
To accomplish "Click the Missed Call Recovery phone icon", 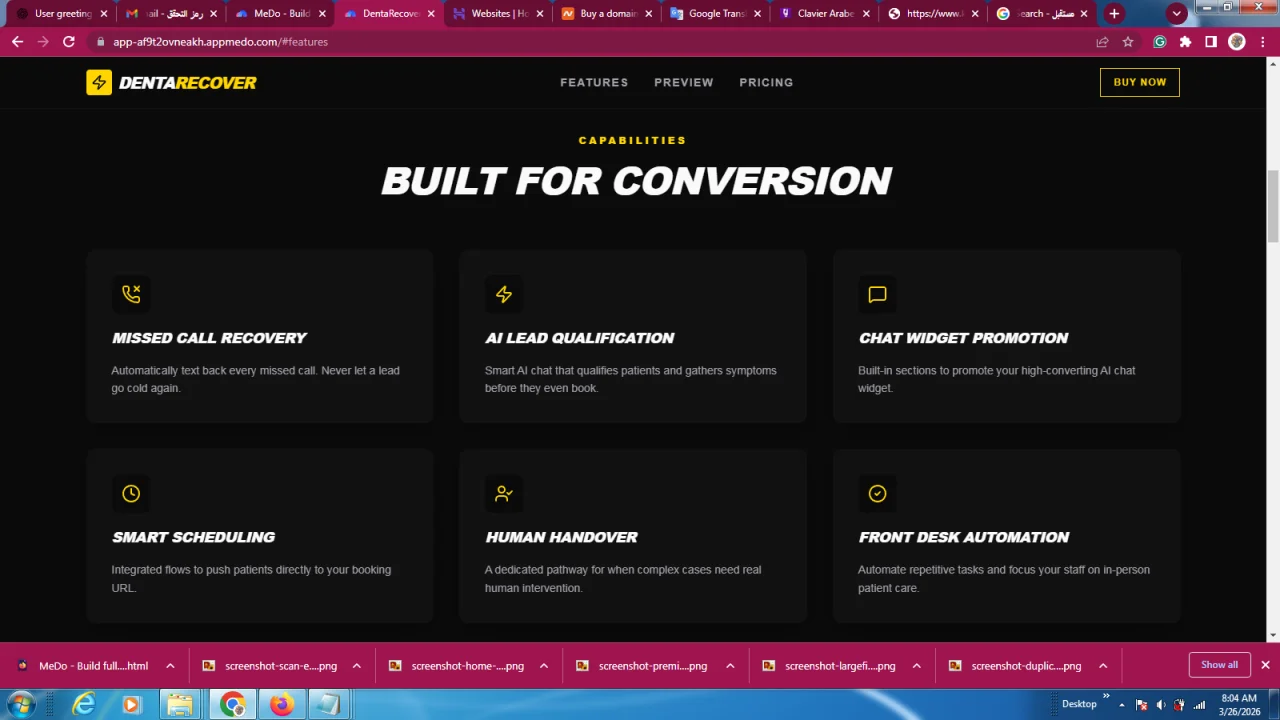I will pyautogui.click(x=131, y=294).
